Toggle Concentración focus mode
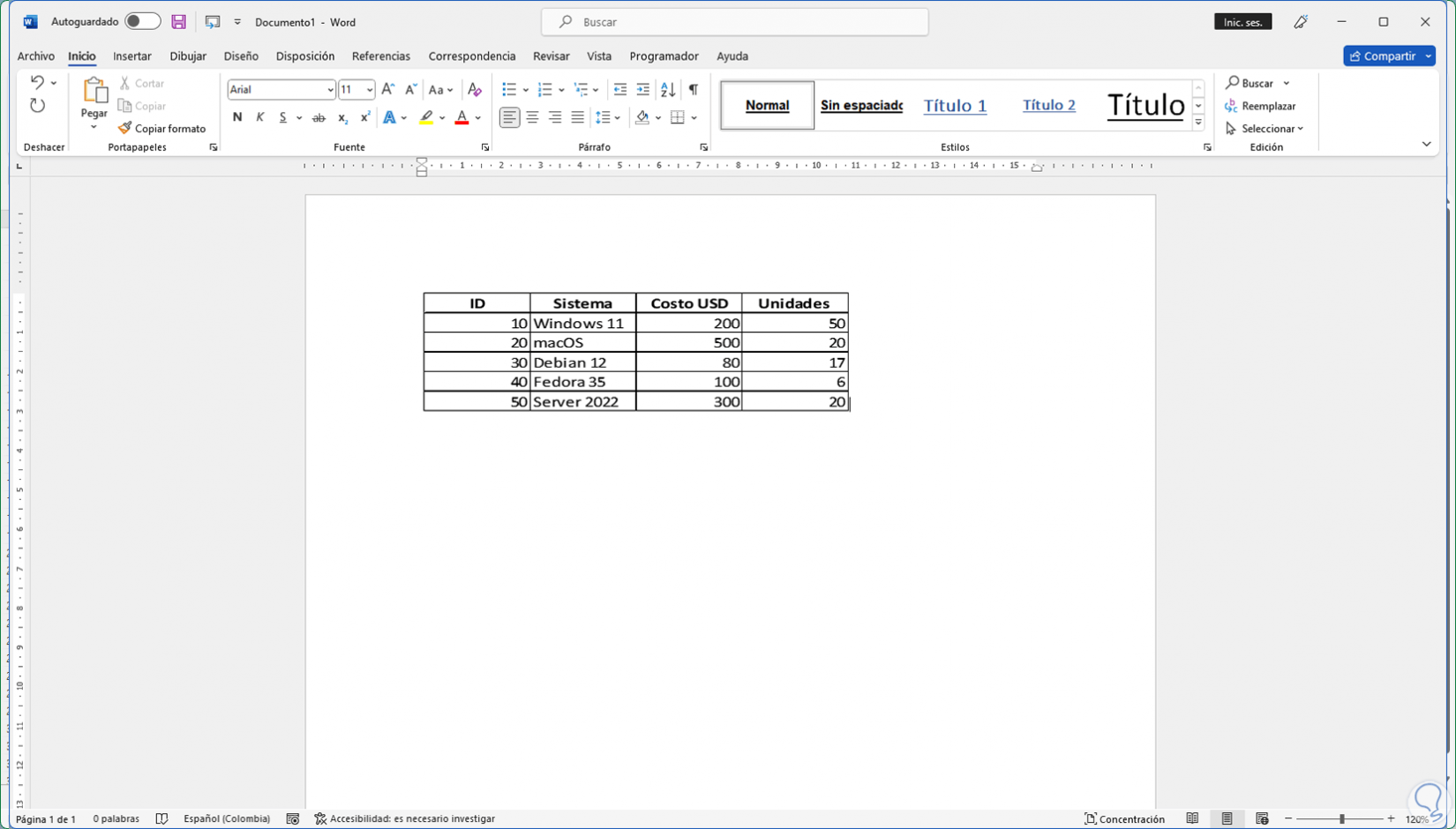Viewport: 1456px width, 829px height. pos(1124,818)
